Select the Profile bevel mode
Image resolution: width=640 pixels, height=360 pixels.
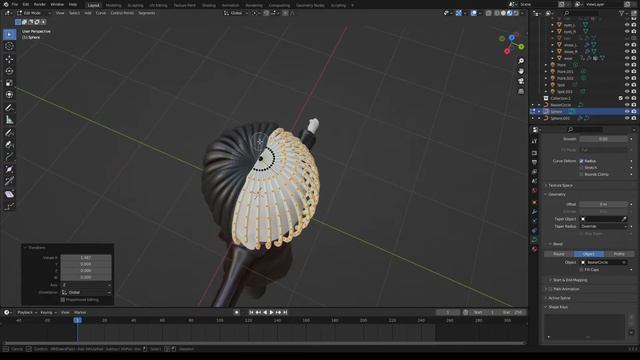point(619,254)
